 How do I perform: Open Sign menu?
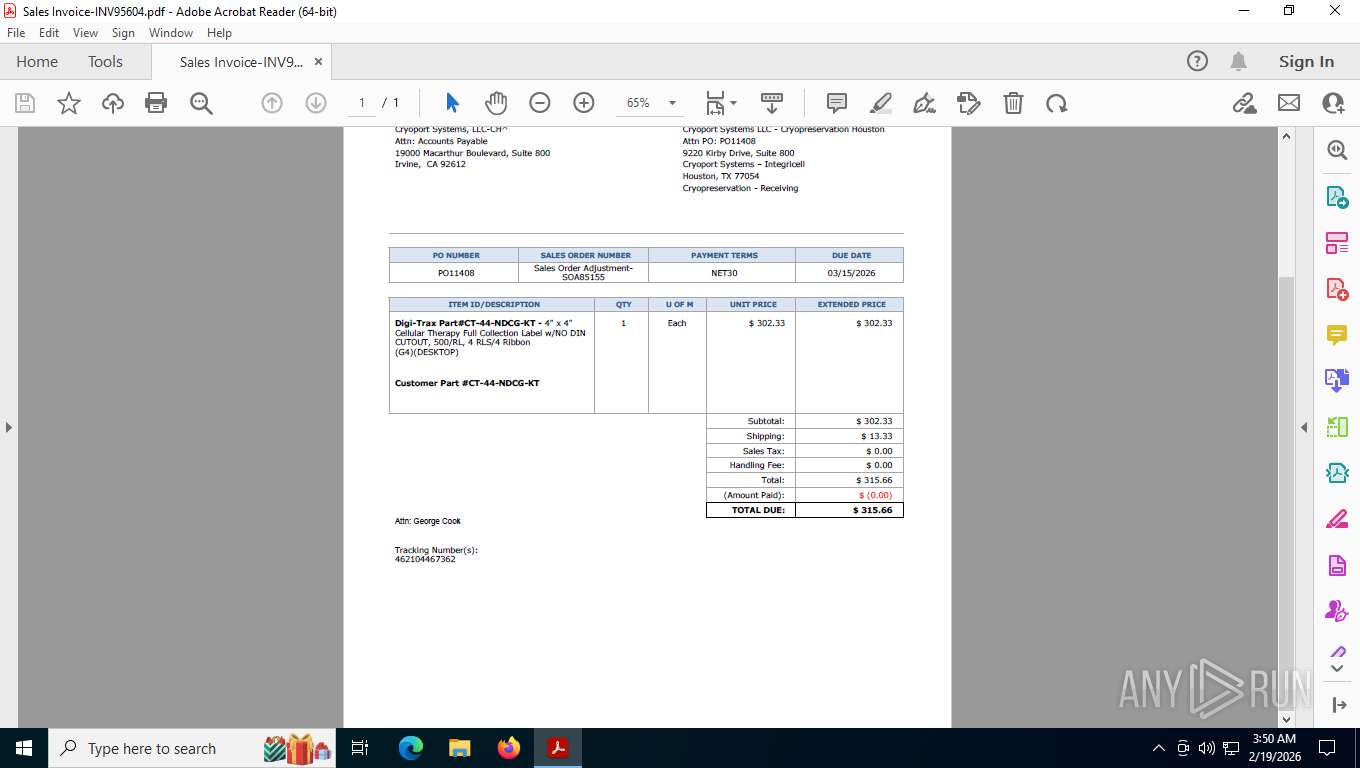click(x=123, y=33)
